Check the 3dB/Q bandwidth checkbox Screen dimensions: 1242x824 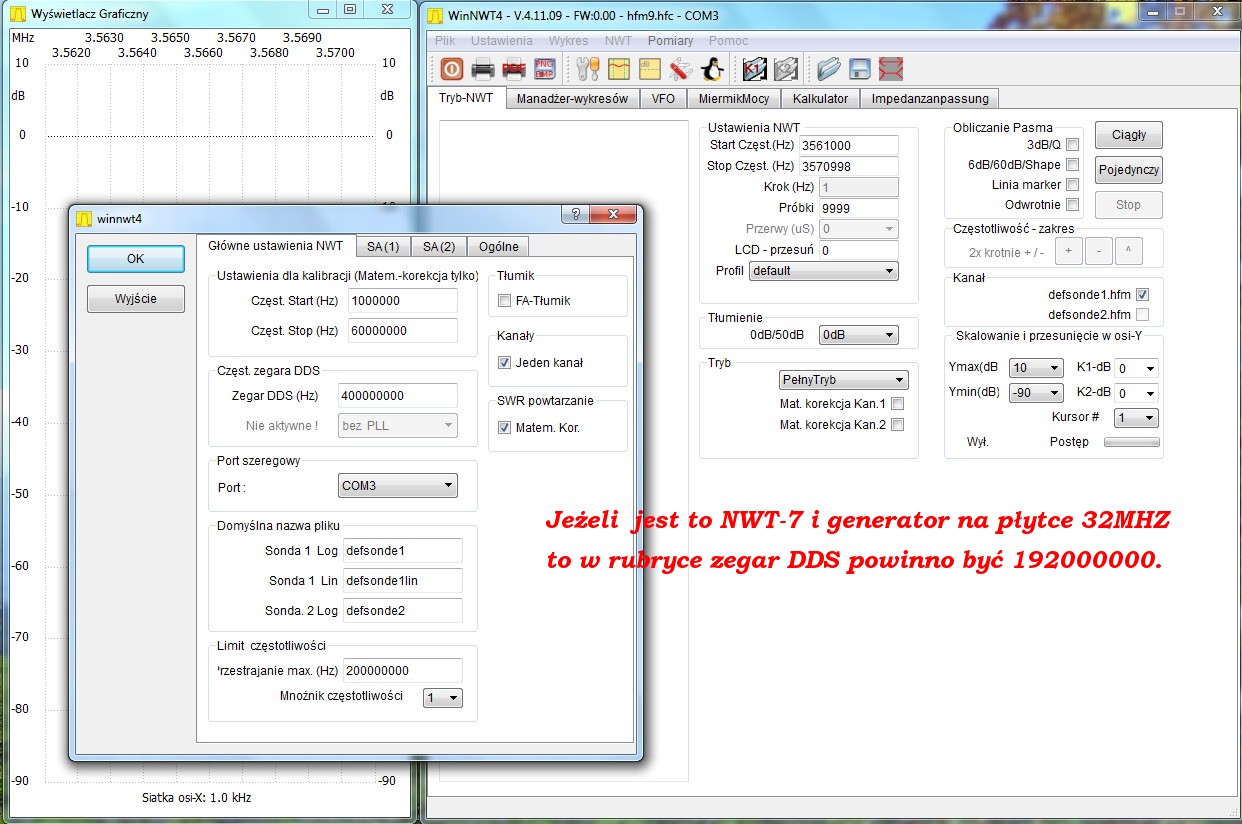tap(1072, 145)
